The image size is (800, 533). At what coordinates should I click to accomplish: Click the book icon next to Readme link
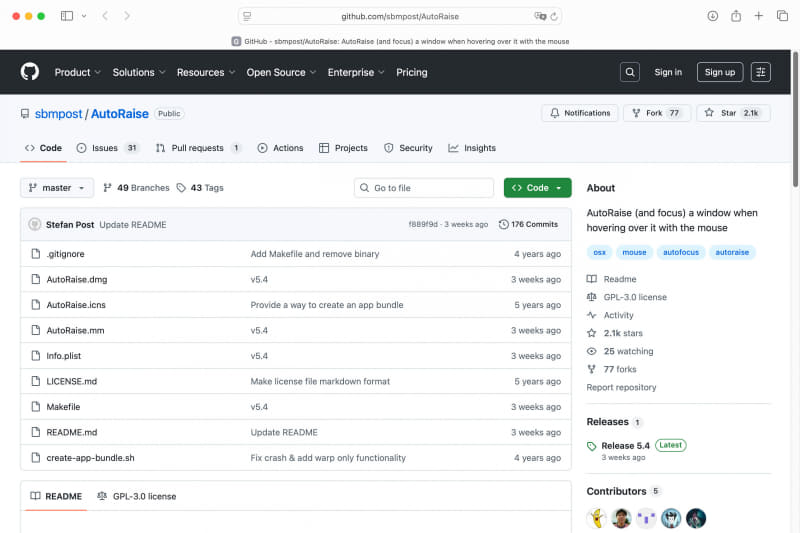[591, 279]
